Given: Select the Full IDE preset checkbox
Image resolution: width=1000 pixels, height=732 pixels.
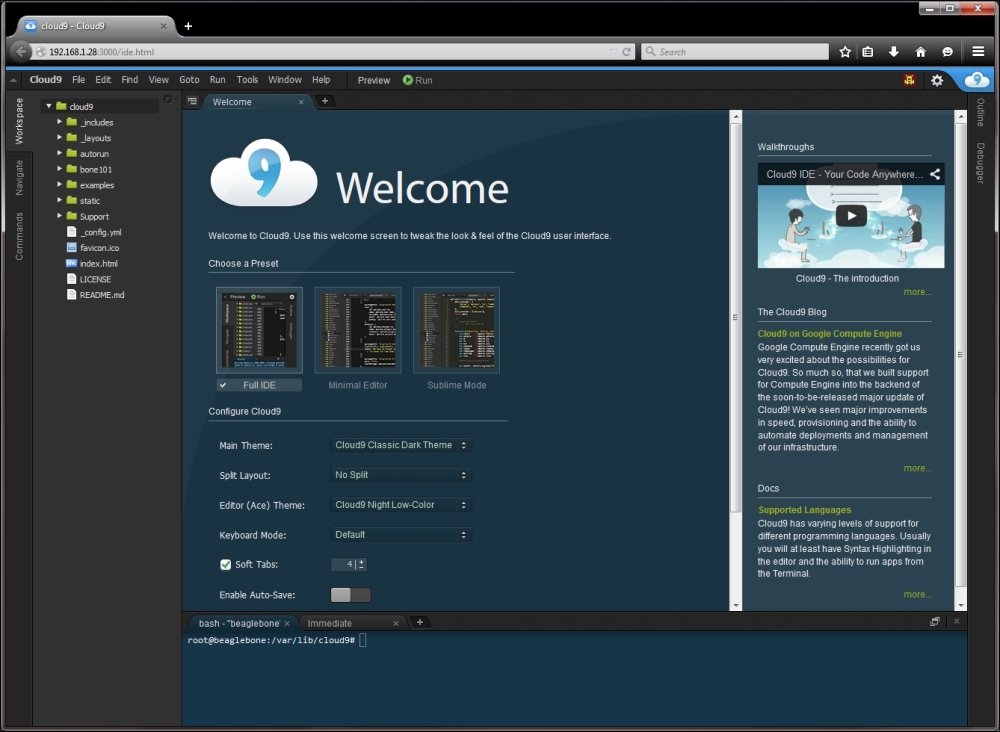Looking at the screenshot, I should (223, 385).
